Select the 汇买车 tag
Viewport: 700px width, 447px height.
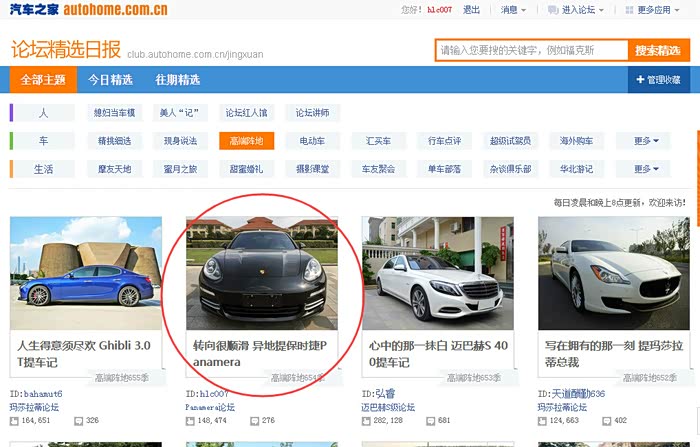[x=378, y=141]
